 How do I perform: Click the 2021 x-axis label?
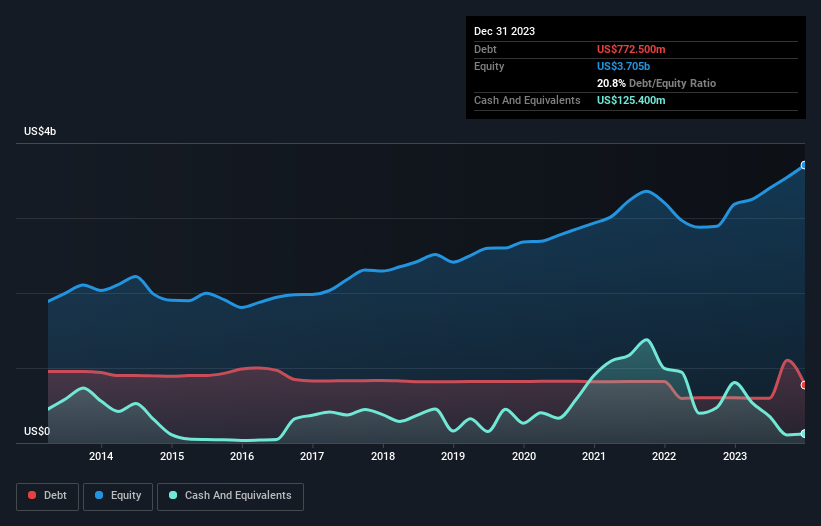coord(594,456)
